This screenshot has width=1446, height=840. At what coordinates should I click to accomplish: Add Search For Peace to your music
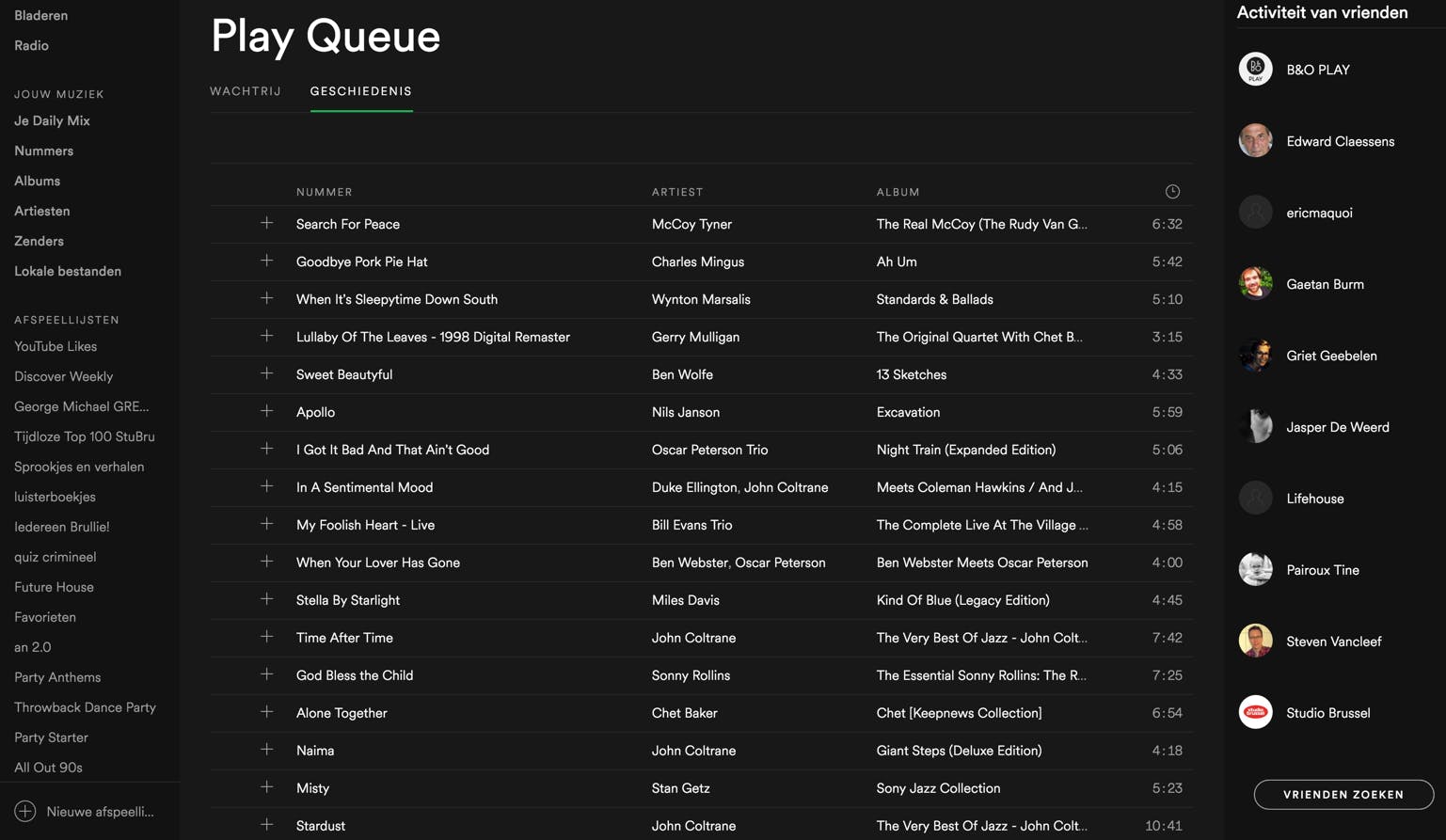[x=267, y=223]
